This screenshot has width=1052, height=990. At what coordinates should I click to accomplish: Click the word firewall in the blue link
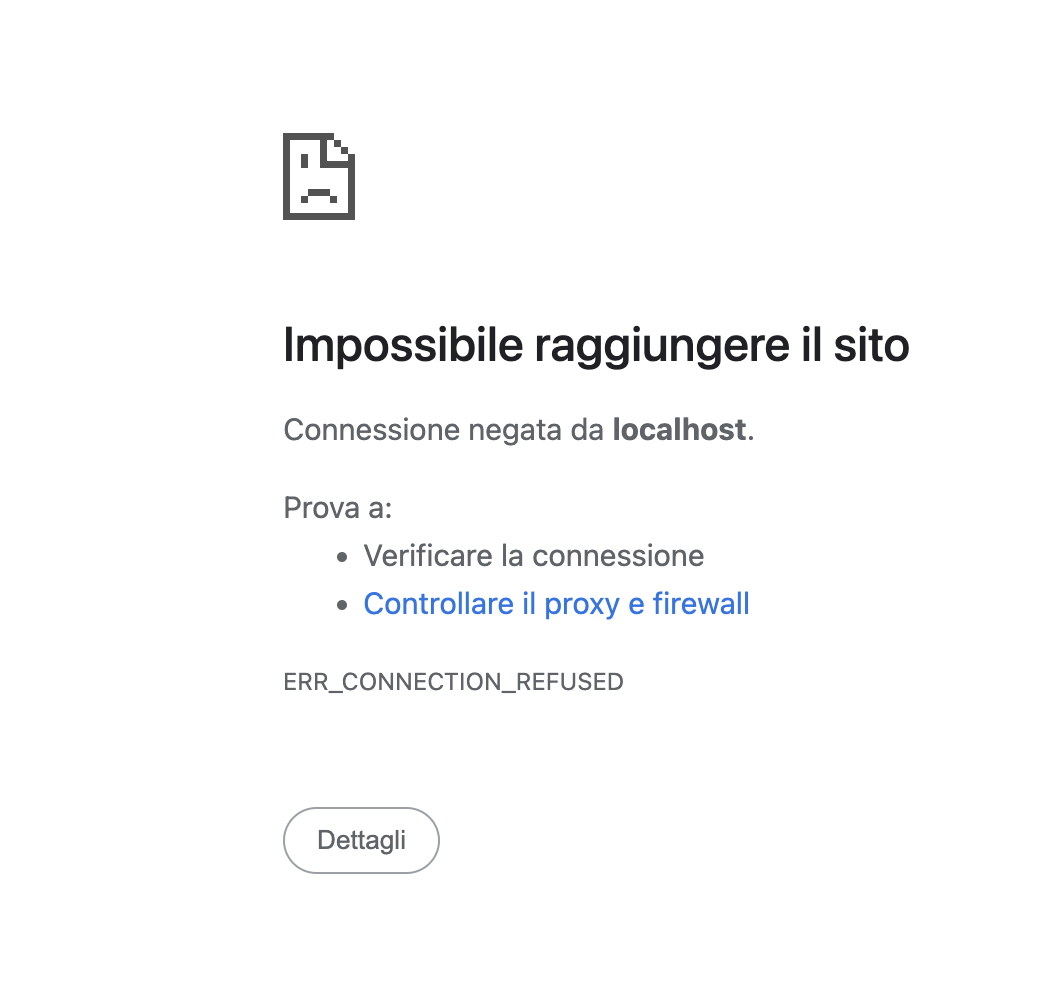click(701, 604)
